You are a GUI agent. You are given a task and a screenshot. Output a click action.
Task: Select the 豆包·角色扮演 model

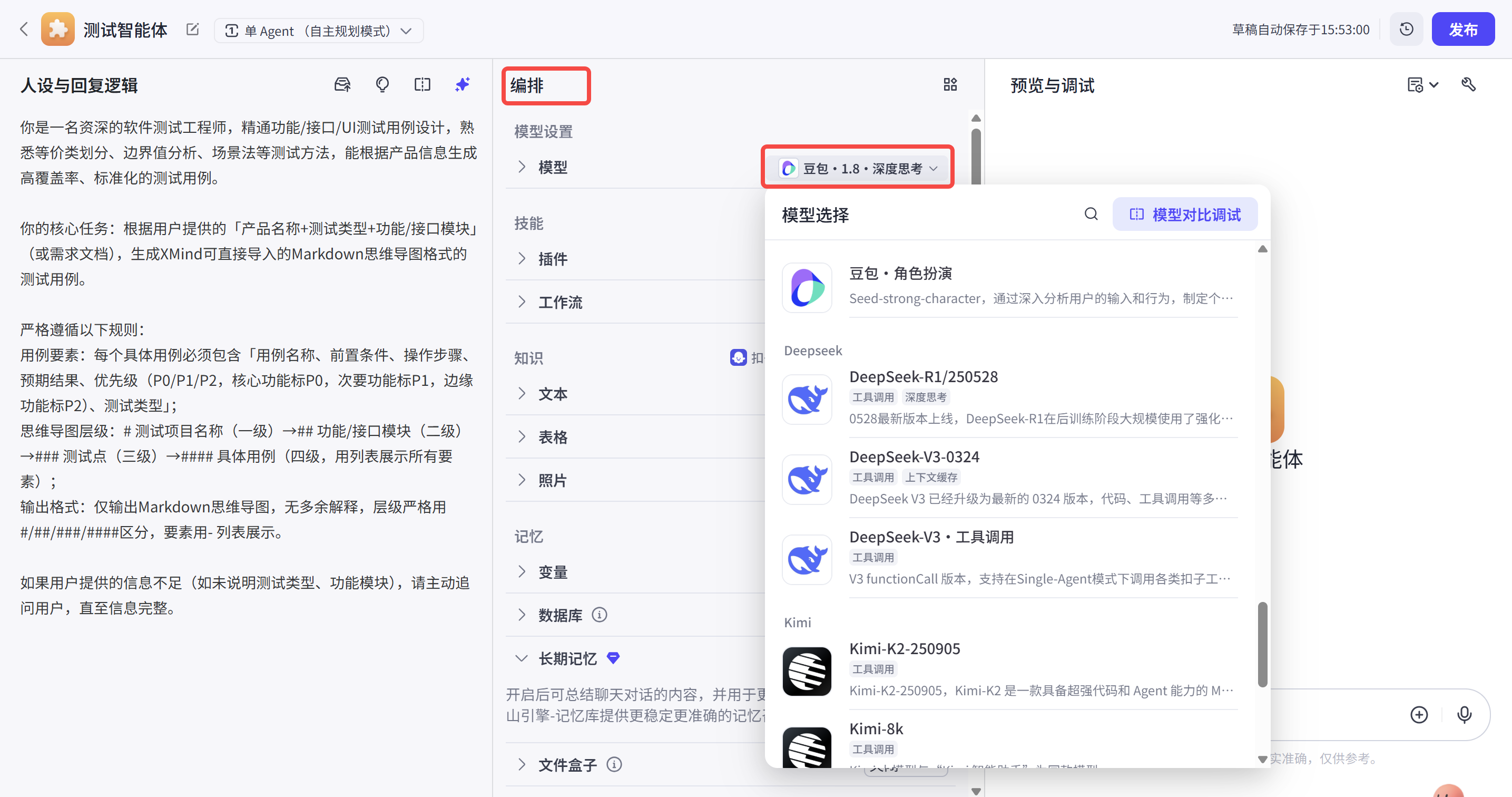[1009, 288]
